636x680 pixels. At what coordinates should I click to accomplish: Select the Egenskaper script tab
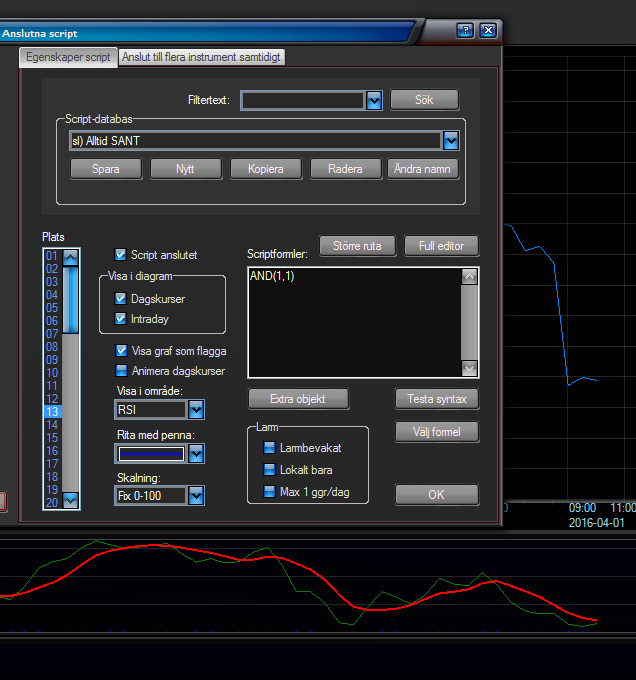69,57
